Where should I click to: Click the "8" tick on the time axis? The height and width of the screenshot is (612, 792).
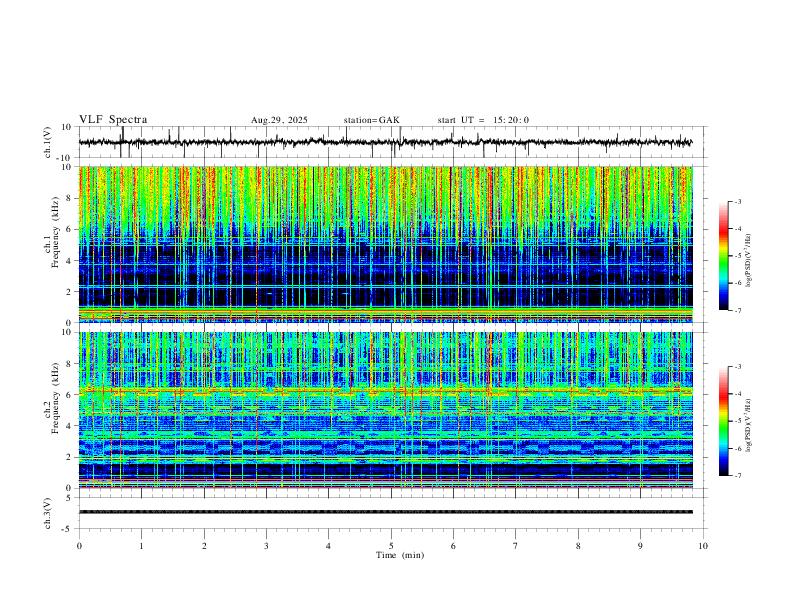pos(578,546)
